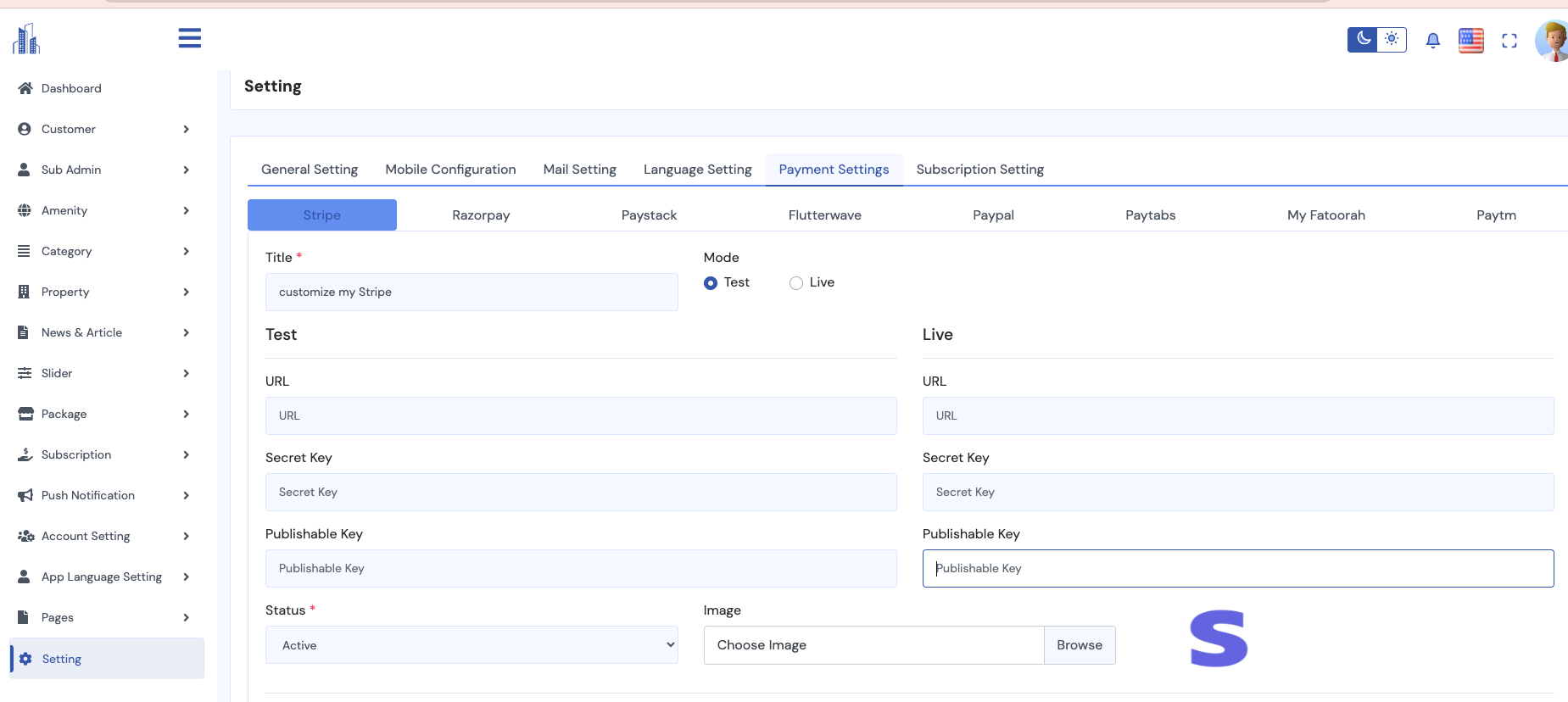Expand the Push Notification chevron

pos(187,495)
